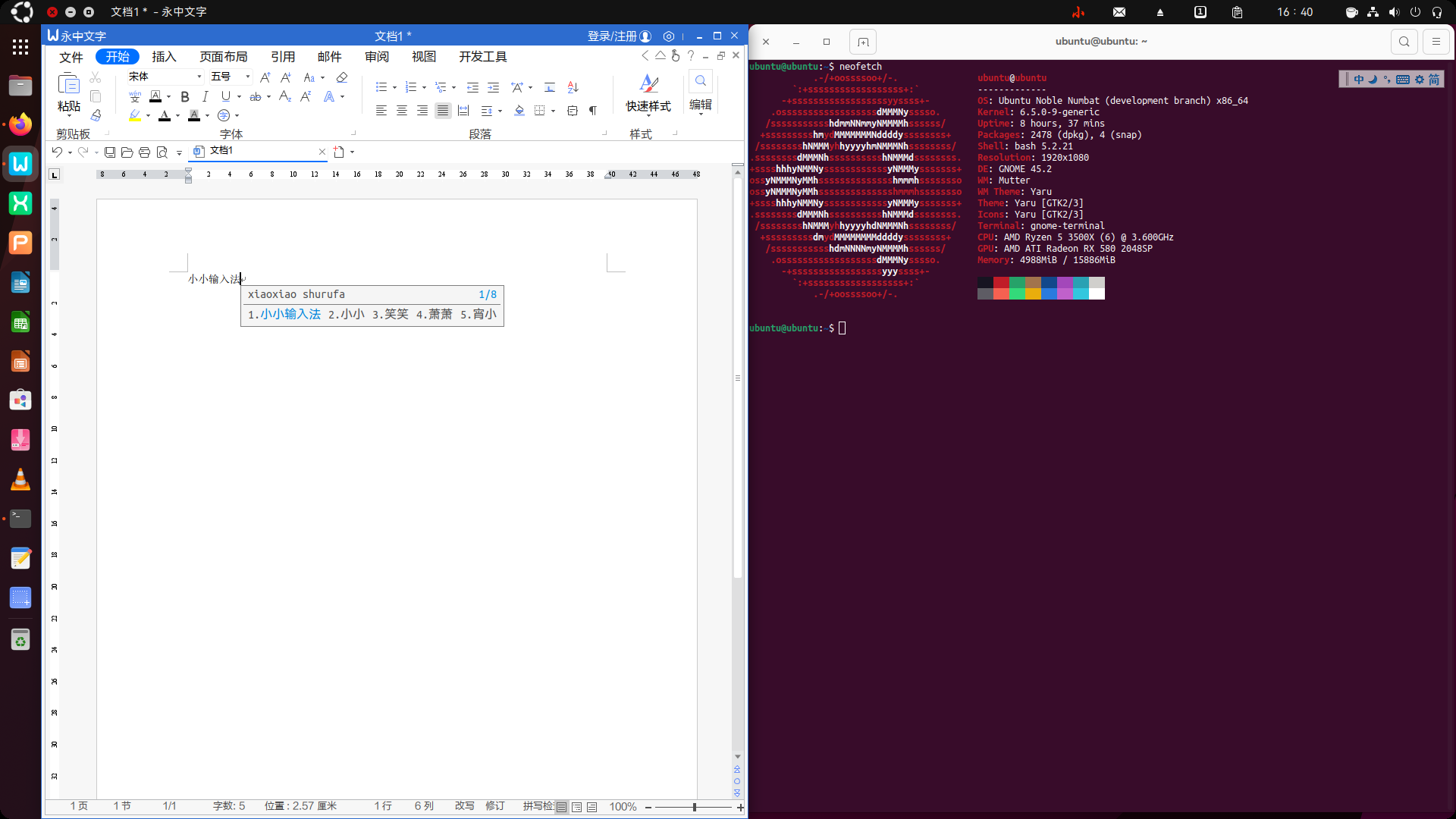Click the Format Painter brush icon
The width and height of the screenshot is (1456, 819).
click(x=96, y=115)
